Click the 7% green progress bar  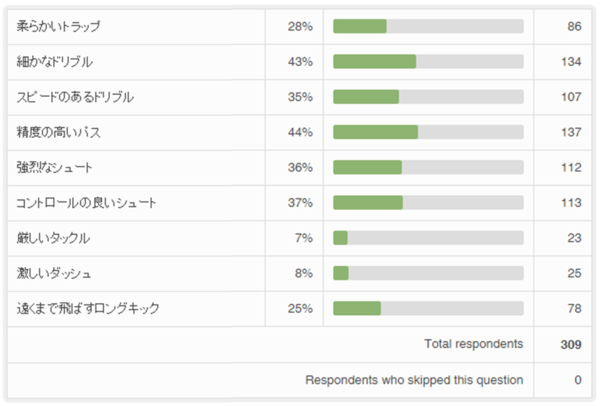[x=341, y=238]
